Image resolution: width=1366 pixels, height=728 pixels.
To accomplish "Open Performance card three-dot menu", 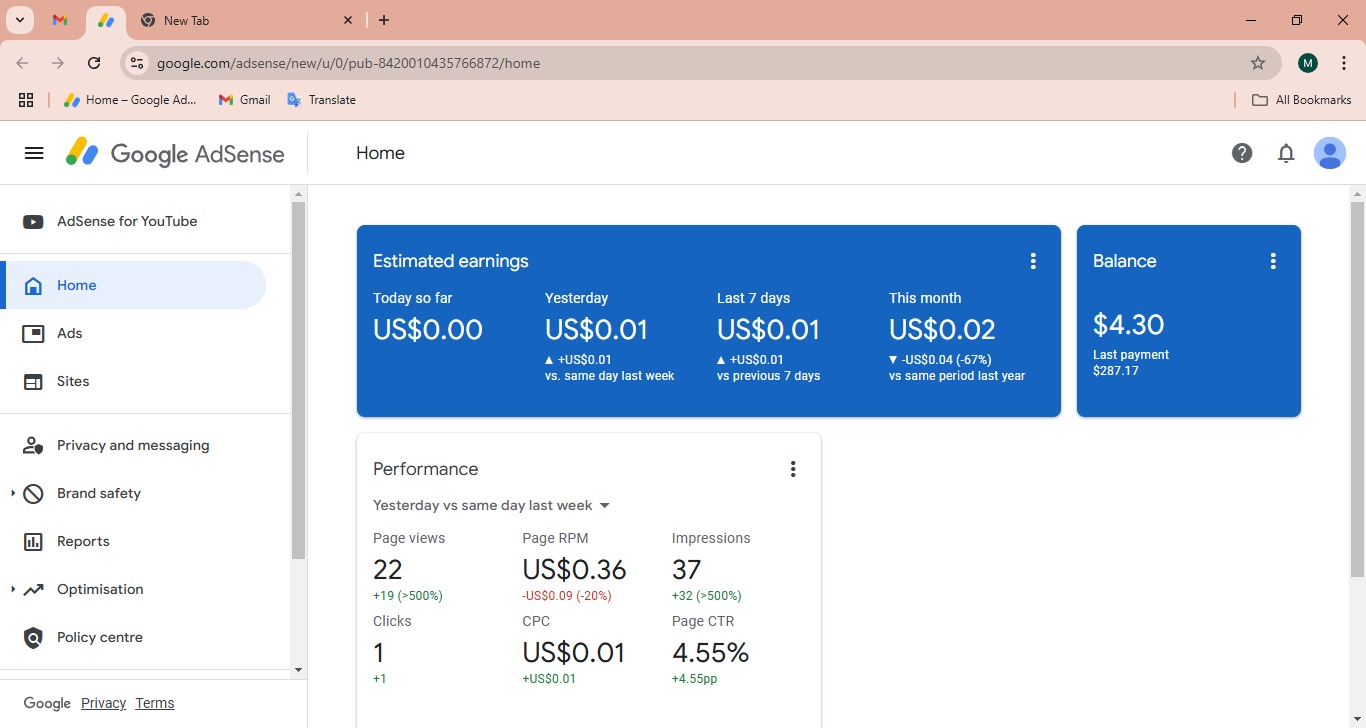I will click(793, 469).
